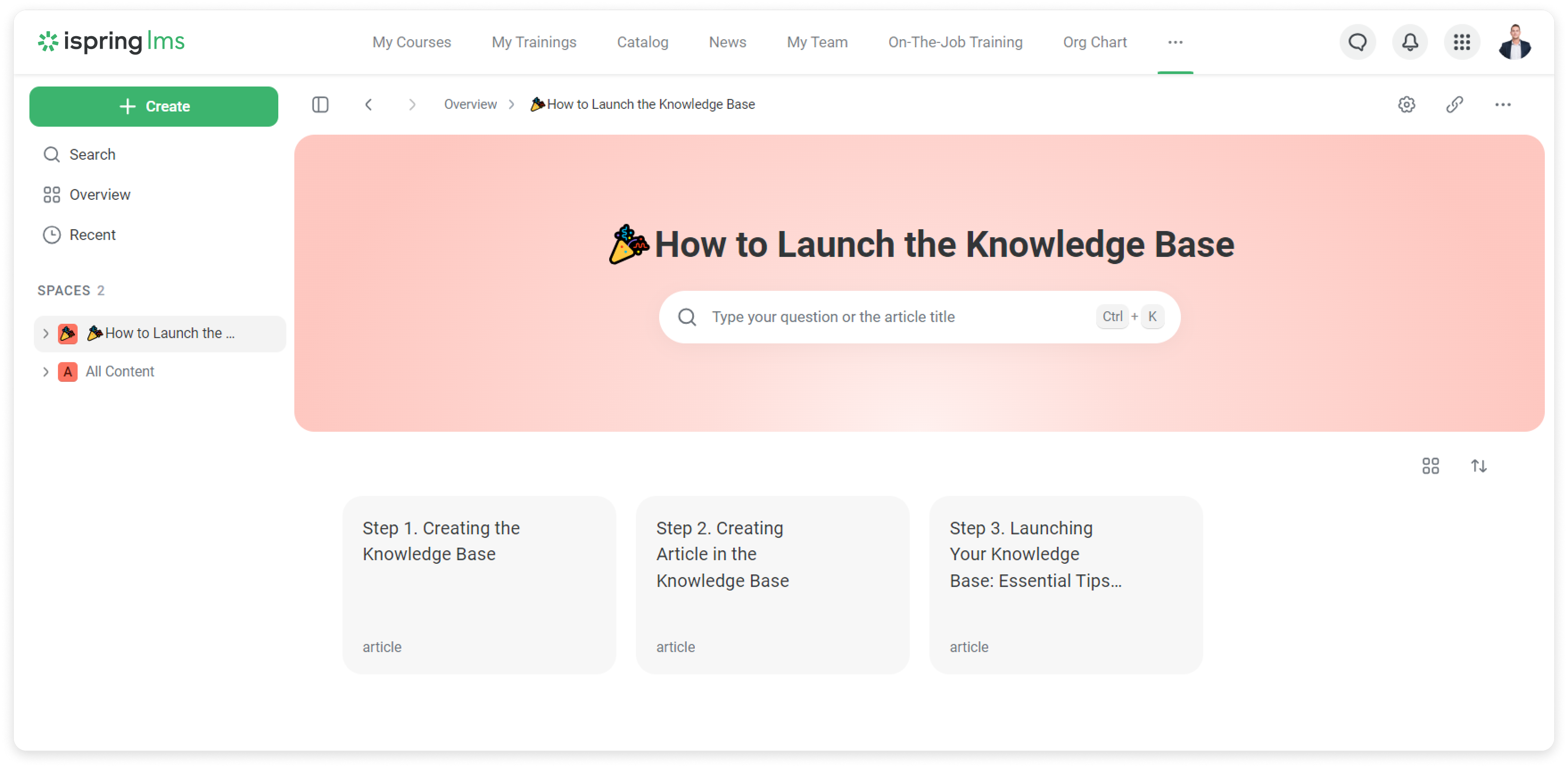1568x768 pixels.
Task: Open space settings gear icon
Action: tap(1406, 105)
